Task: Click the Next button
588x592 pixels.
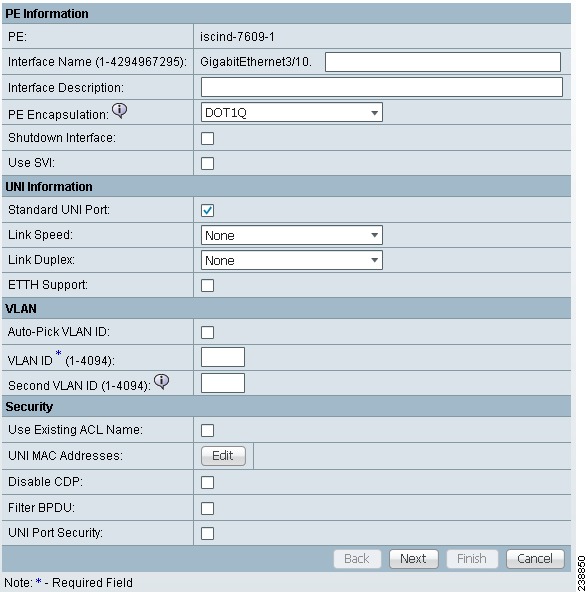Action: coord(414,558)
